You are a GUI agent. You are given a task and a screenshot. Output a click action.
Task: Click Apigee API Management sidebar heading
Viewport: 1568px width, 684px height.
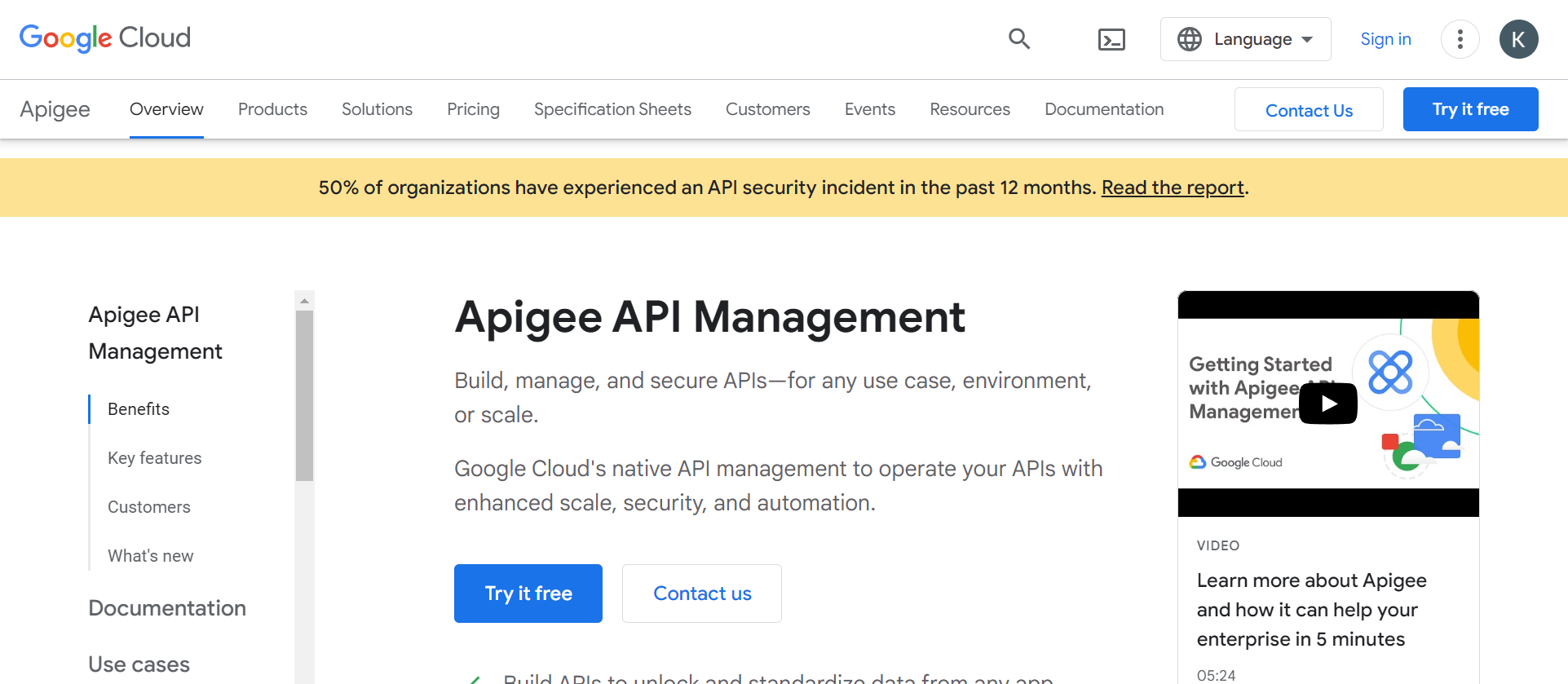click(x=155, y=333)
